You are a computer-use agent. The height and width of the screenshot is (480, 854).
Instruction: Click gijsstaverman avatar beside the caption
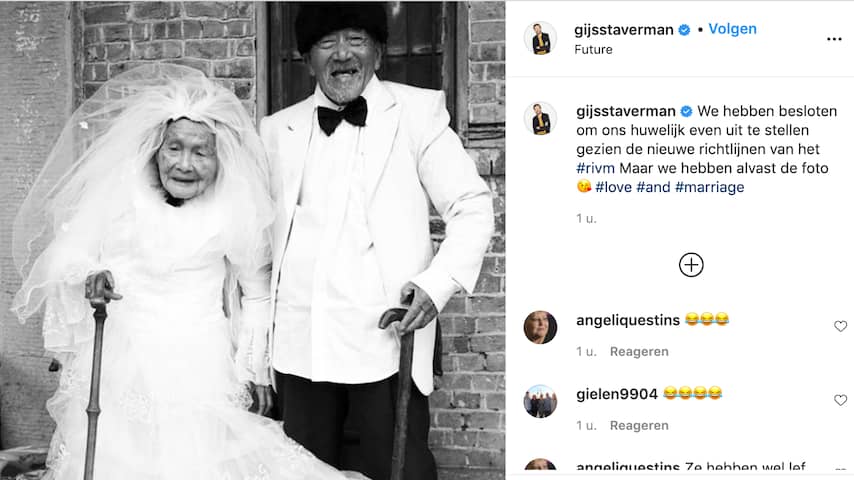click(x=540, y=118)
